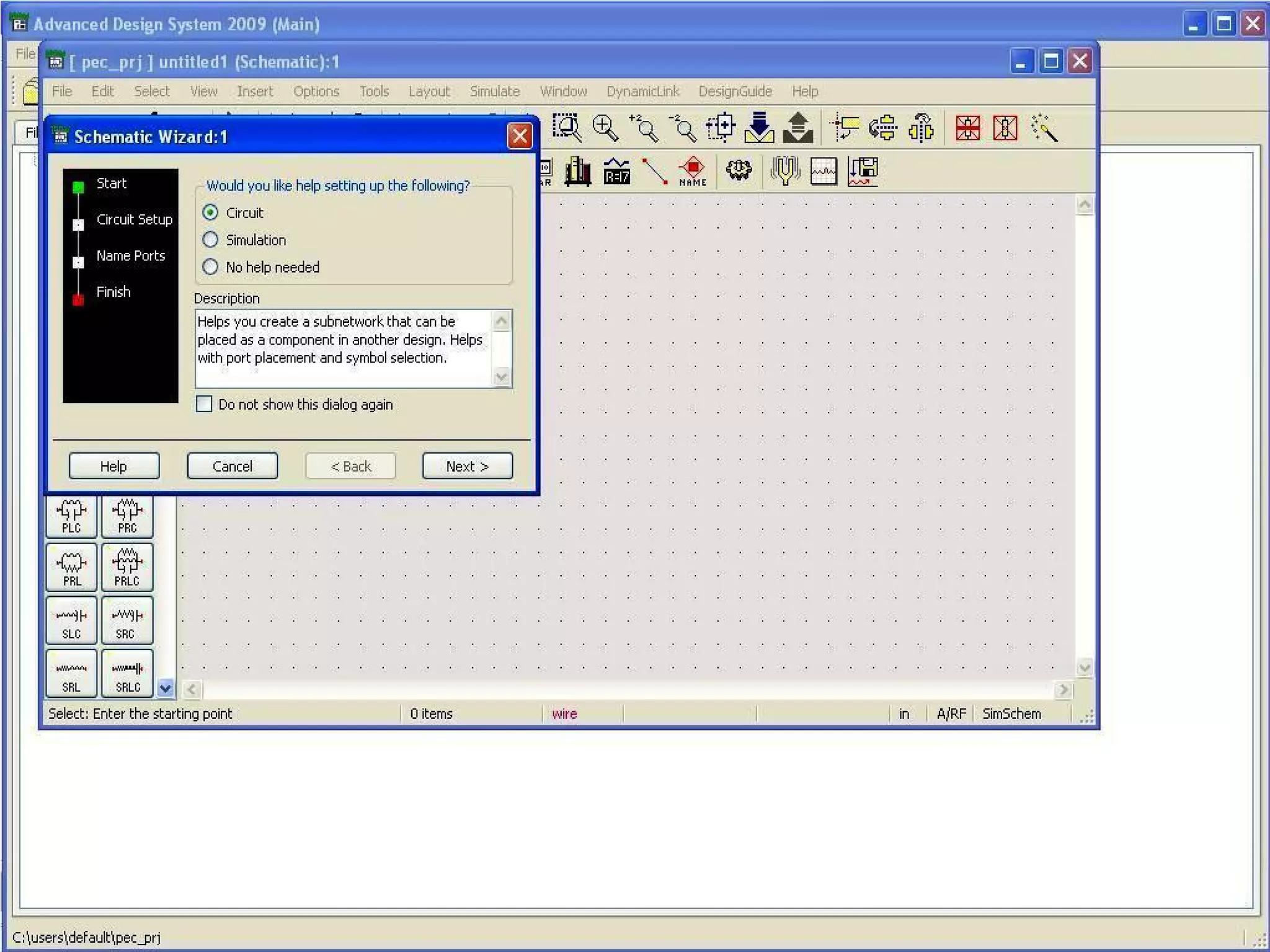Open the Simulate menu
Screen dimensions: 1270x952
[494, 92]
